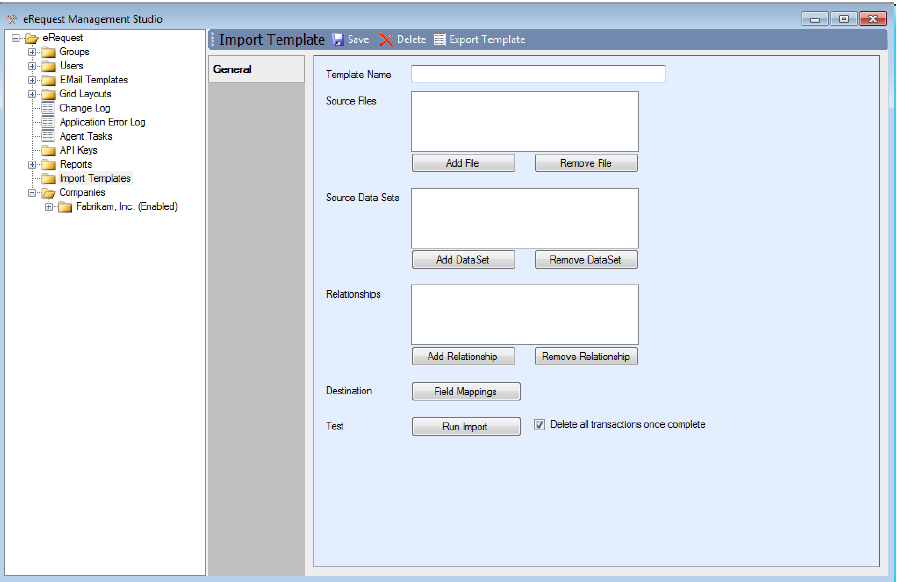Click the Import Templates folder icon
The width and height of the screenshot is (897, 582).
pyautogui.click(x=47, y=178)
